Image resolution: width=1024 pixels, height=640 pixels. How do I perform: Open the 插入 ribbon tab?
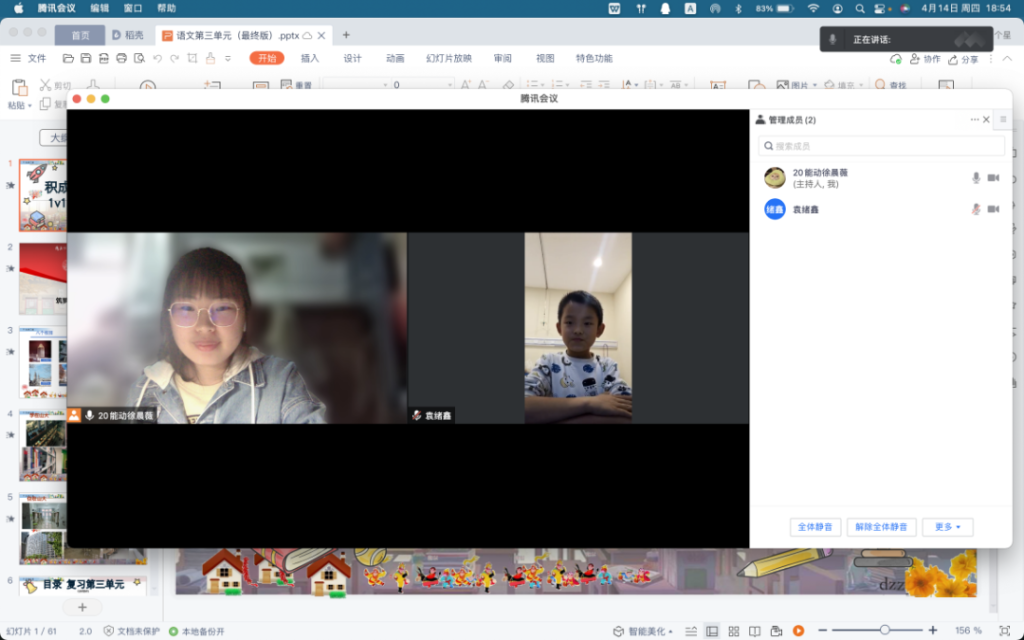(x=310, y=58)
